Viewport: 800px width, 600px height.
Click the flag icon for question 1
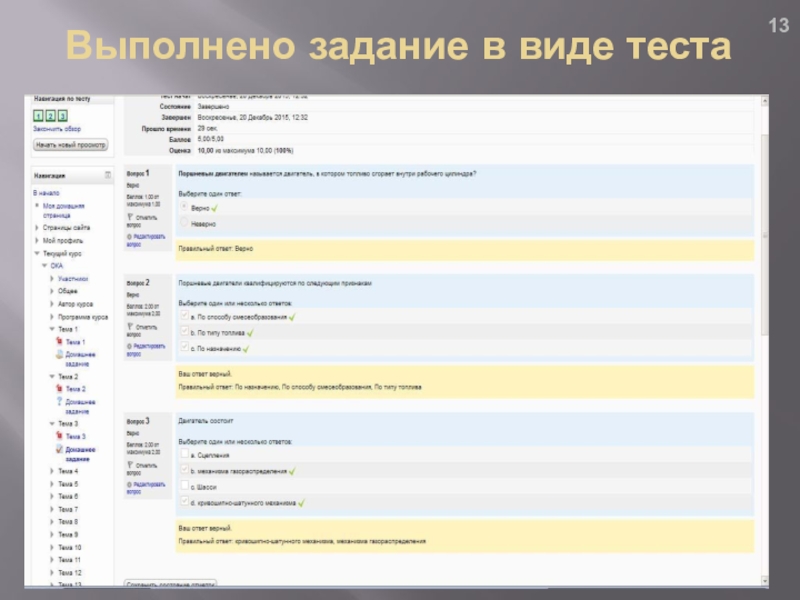coord(130,216)
